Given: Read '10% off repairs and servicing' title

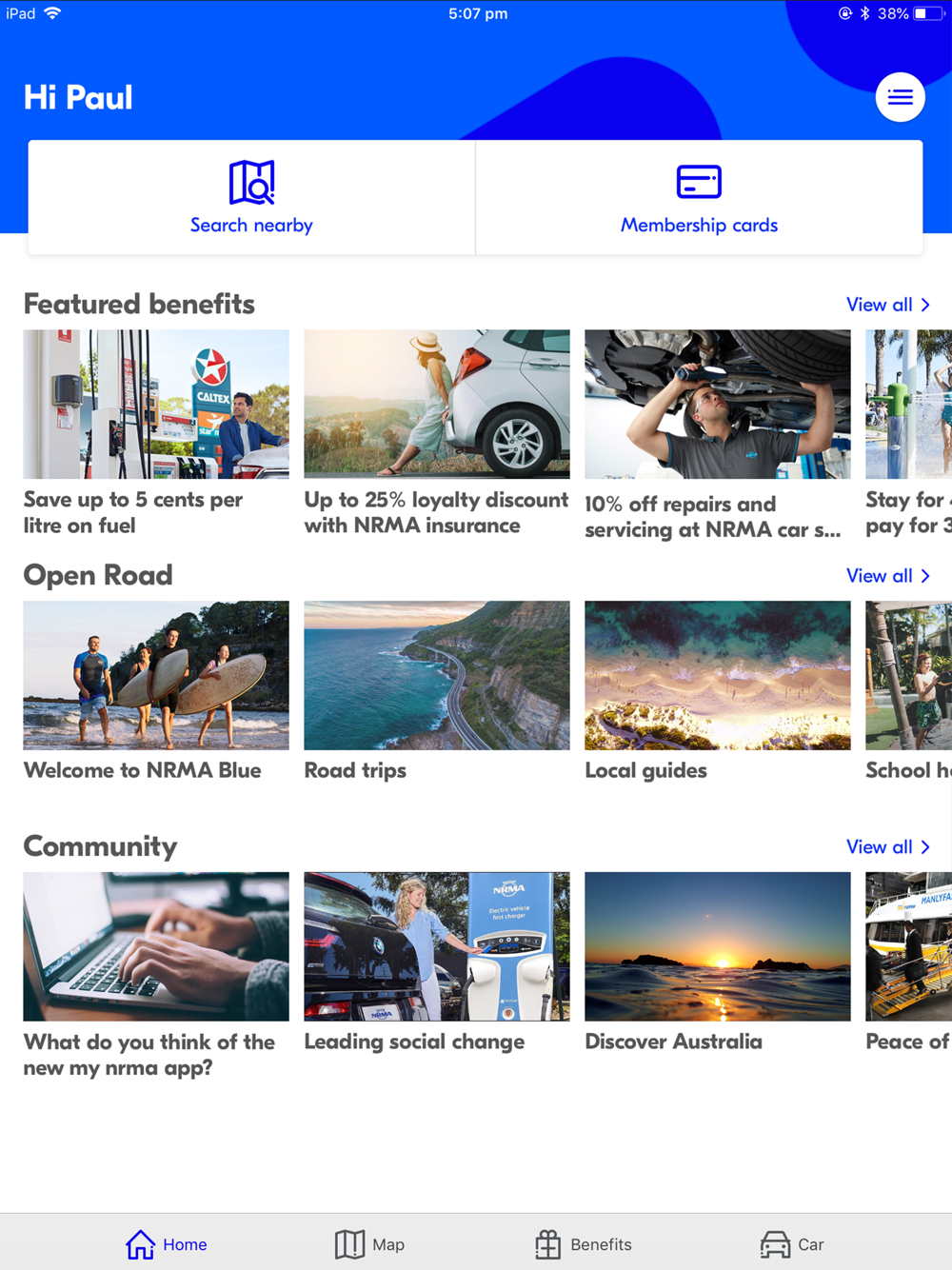Looking at the screenshot, I should 713,517.
